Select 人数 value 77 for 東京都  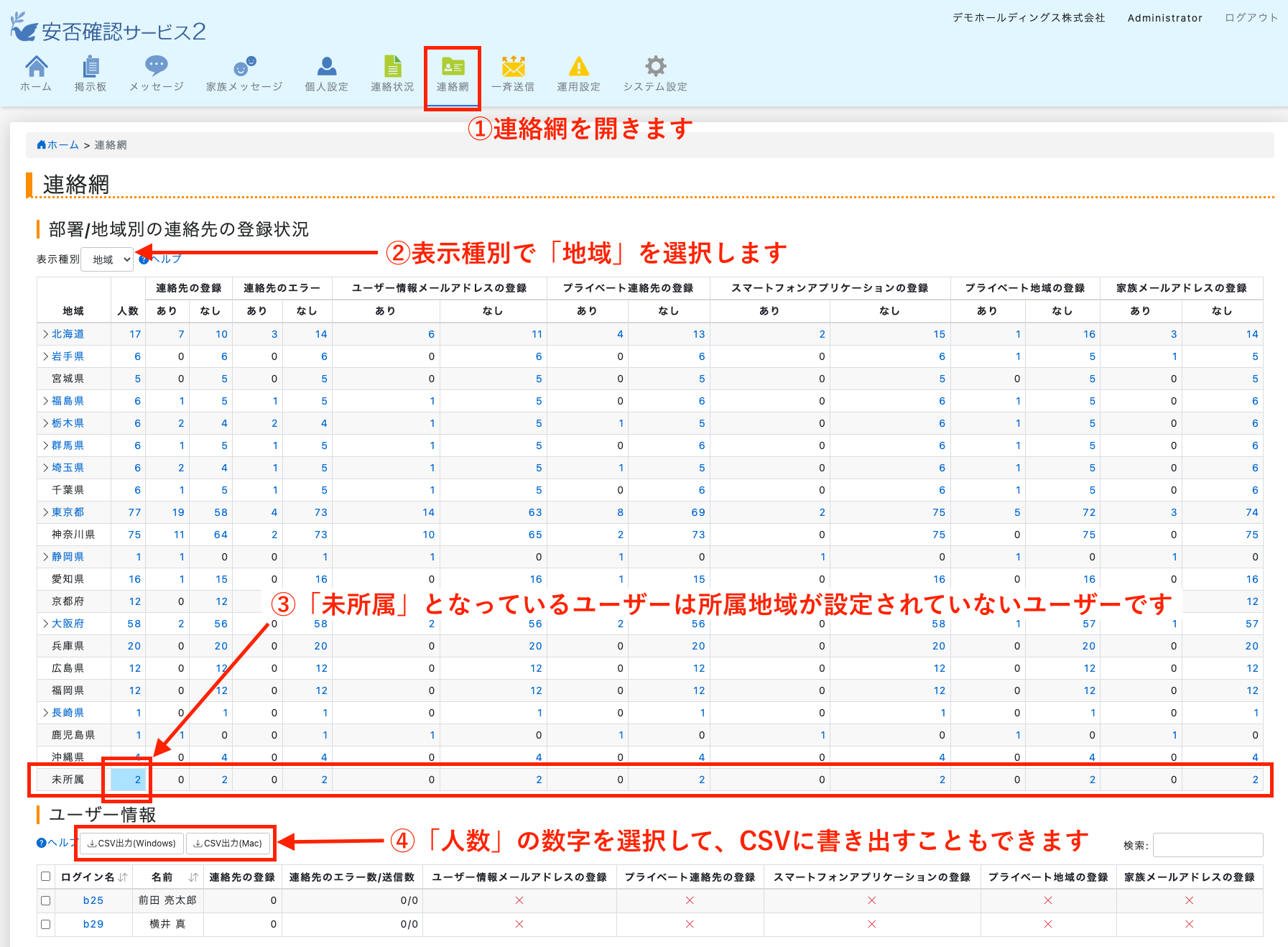pyautogui.click(x=135, y=512)
